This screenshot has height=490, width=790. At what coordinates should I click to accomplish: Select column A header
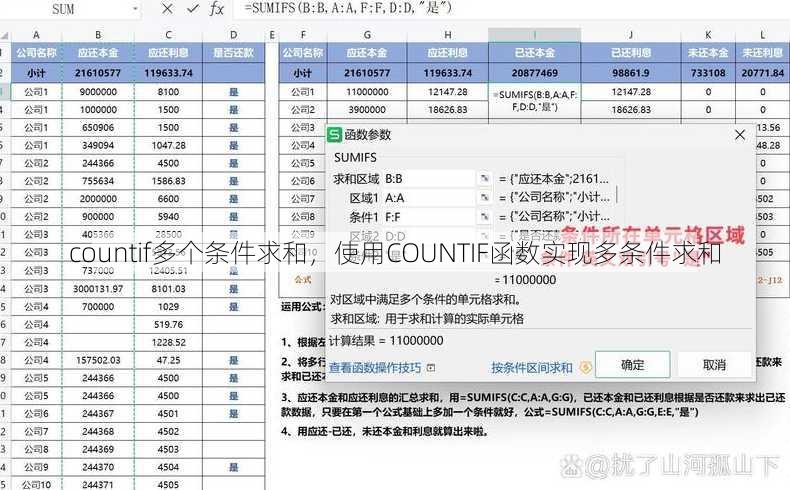click(36, 35)
